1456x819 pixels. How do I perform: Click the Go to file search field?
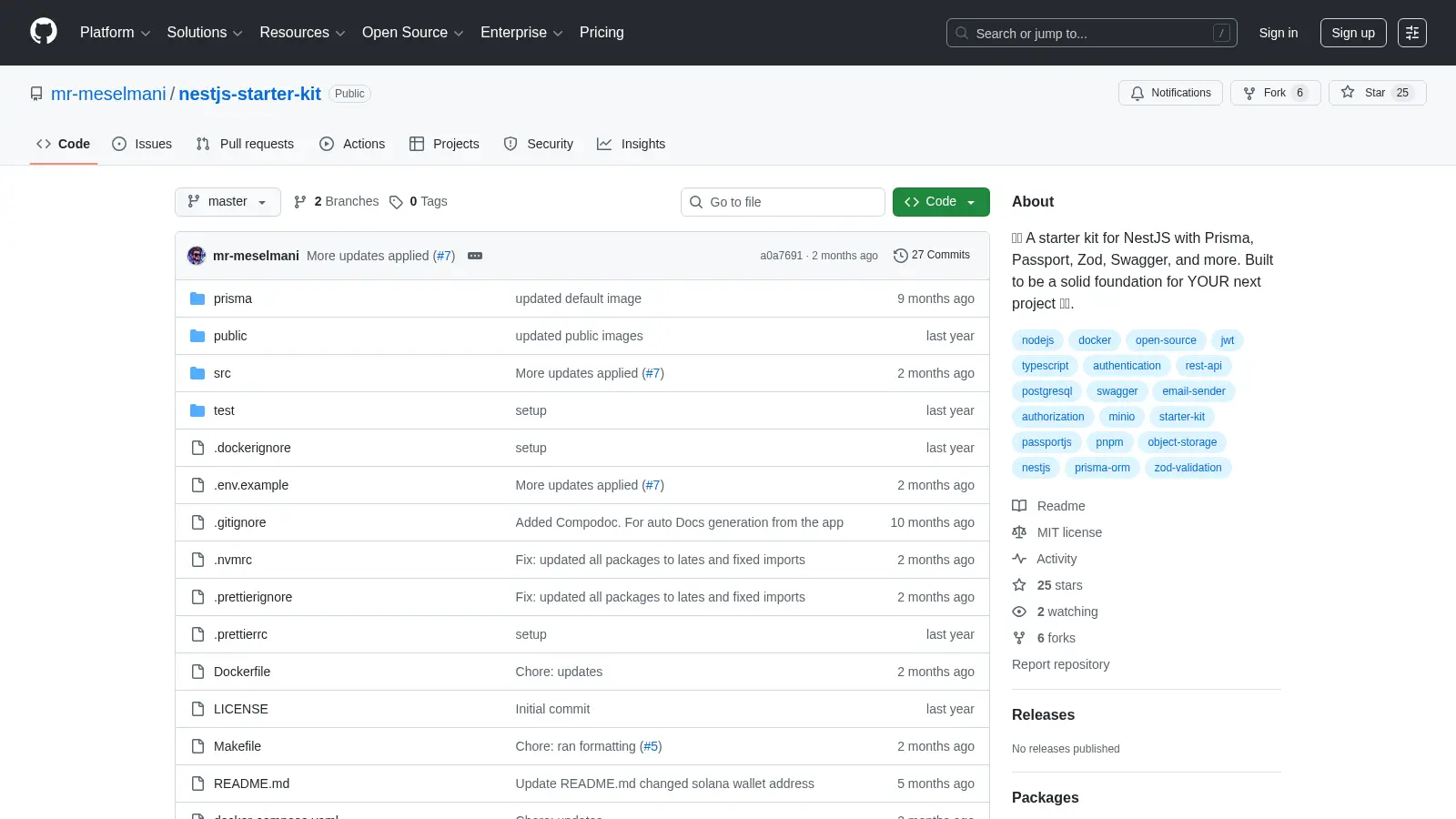(783, 202)
